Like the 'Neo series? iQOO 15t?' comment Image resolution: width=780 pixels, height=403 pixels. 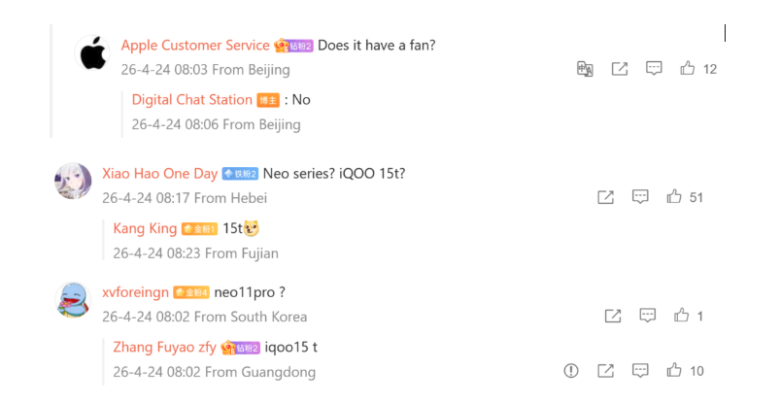click(674, 197)
